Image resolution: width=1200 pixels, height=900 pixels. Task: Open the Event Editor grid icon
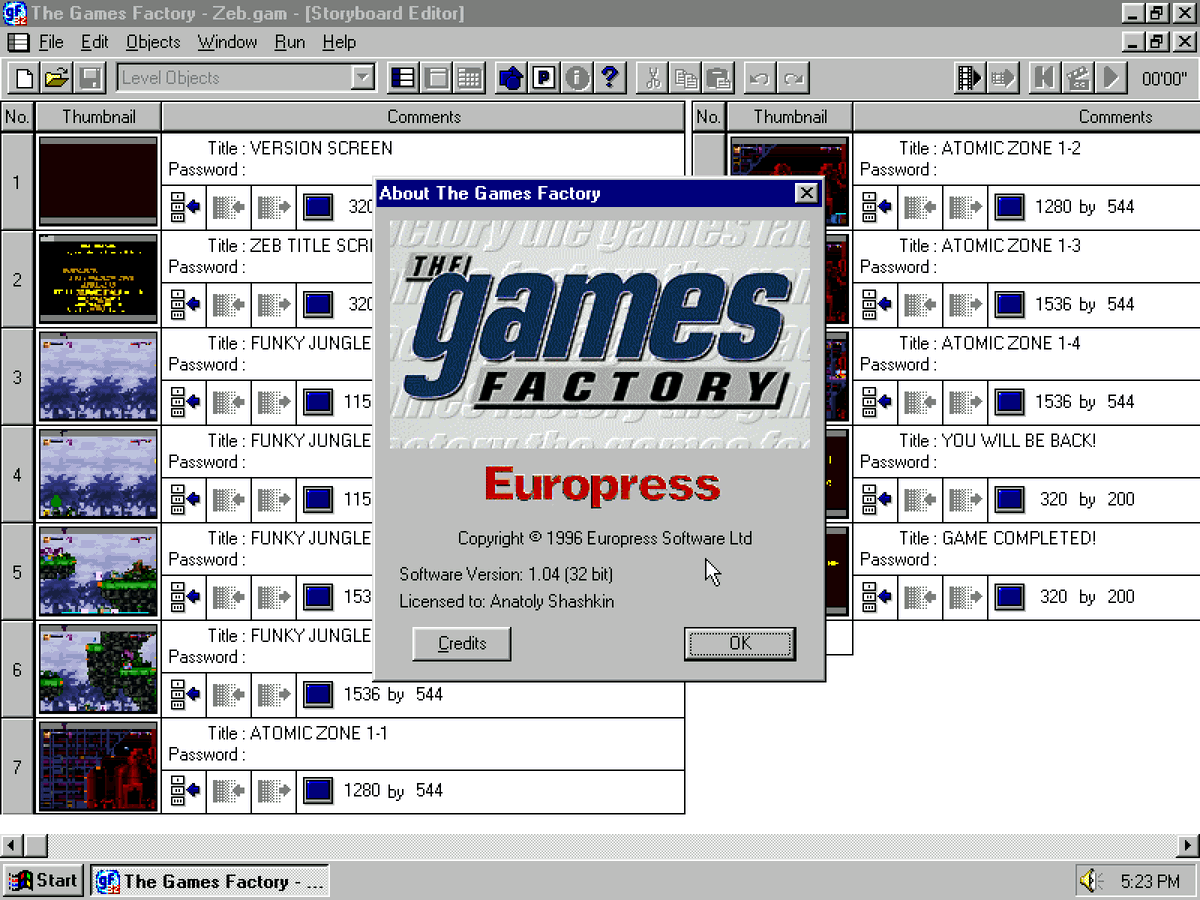[469, 78]
